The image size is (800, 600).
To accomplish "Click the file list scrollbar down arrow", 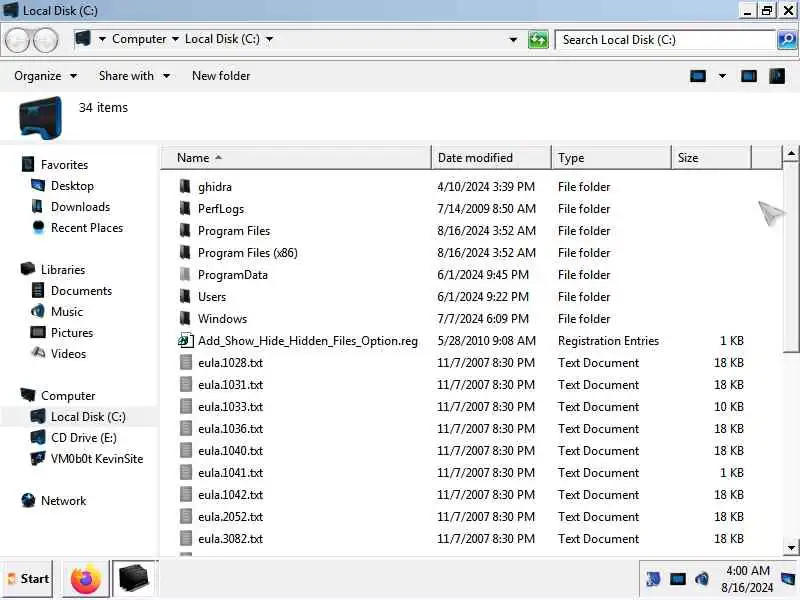I will [791, 547].
